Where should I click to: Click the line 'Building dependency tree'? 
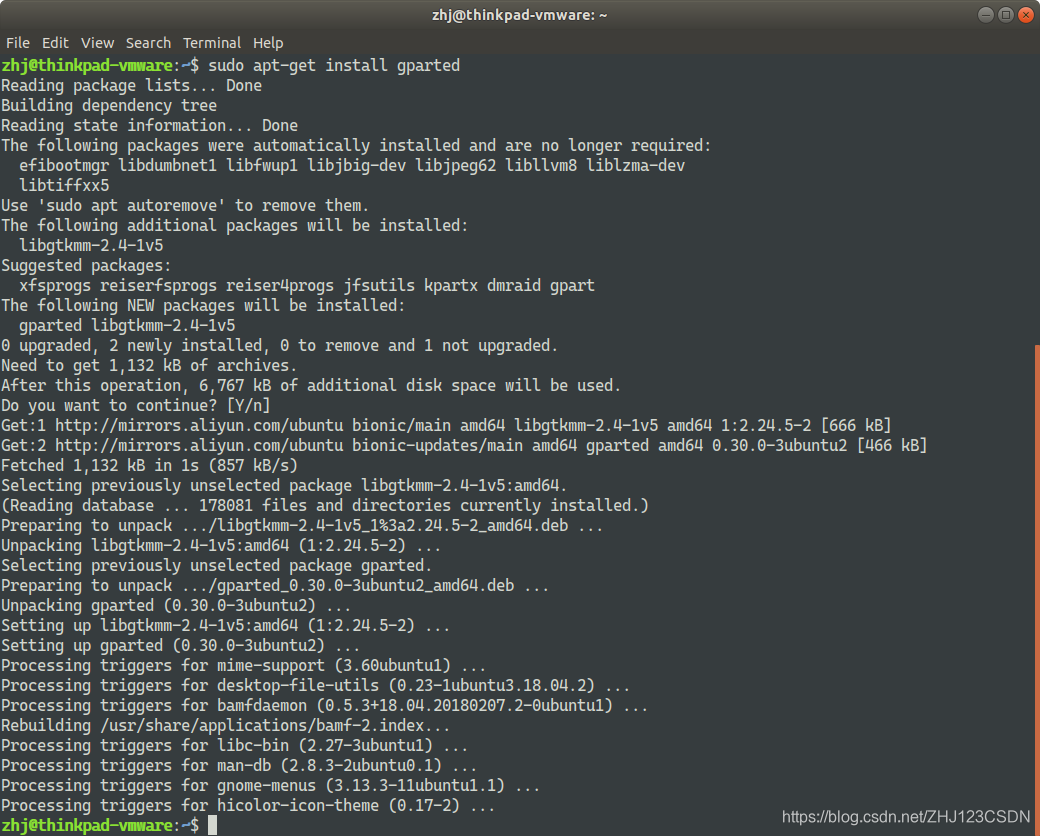click(109, 105)
